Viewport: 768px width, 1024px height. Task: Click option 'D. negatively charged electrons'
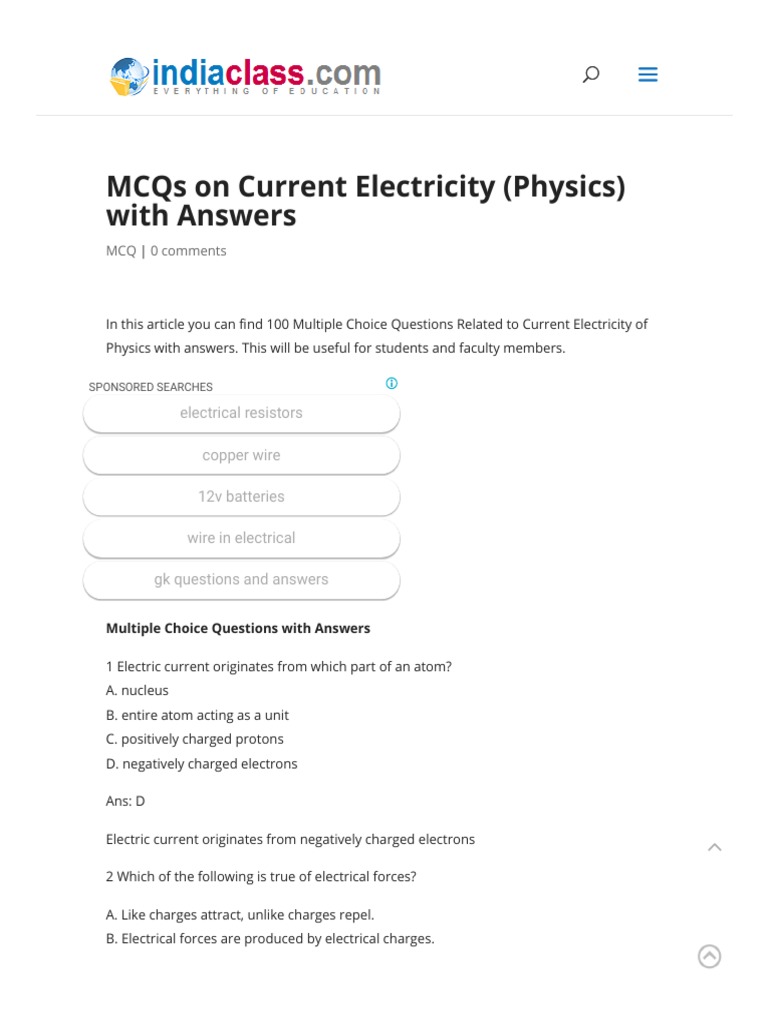(202, 764)
